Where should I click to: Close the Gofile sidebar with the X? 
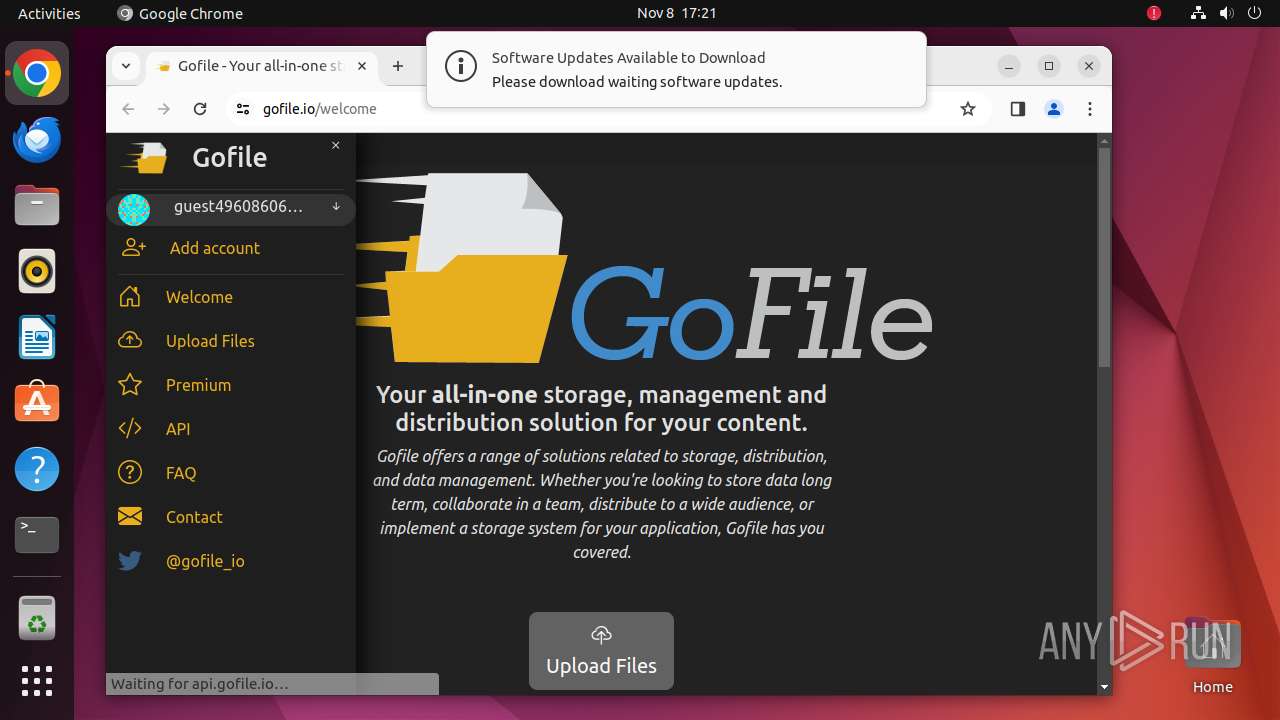(336, 145)
